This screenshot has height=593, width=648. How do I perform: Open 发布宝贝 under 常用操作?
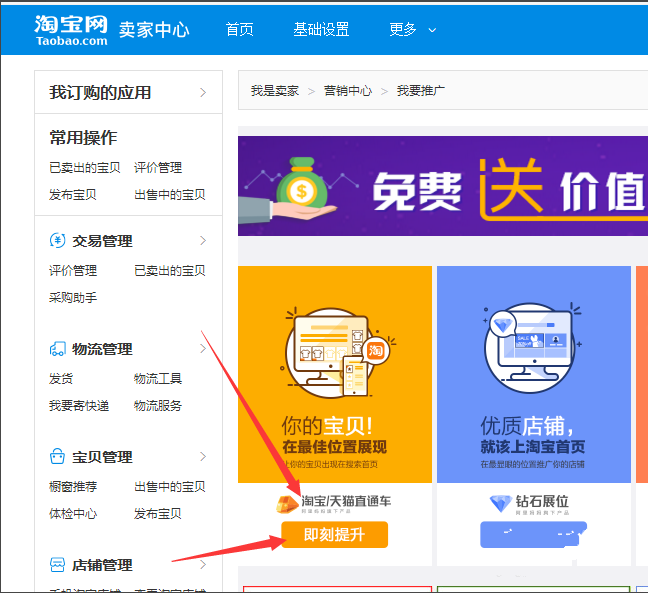(73, 194)
